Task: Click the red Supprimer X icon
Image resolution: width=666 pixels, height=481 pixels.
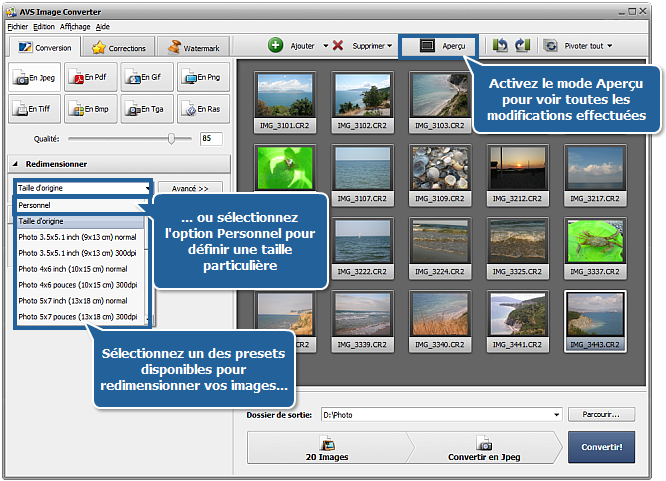Action: click(x=338, y=46)
